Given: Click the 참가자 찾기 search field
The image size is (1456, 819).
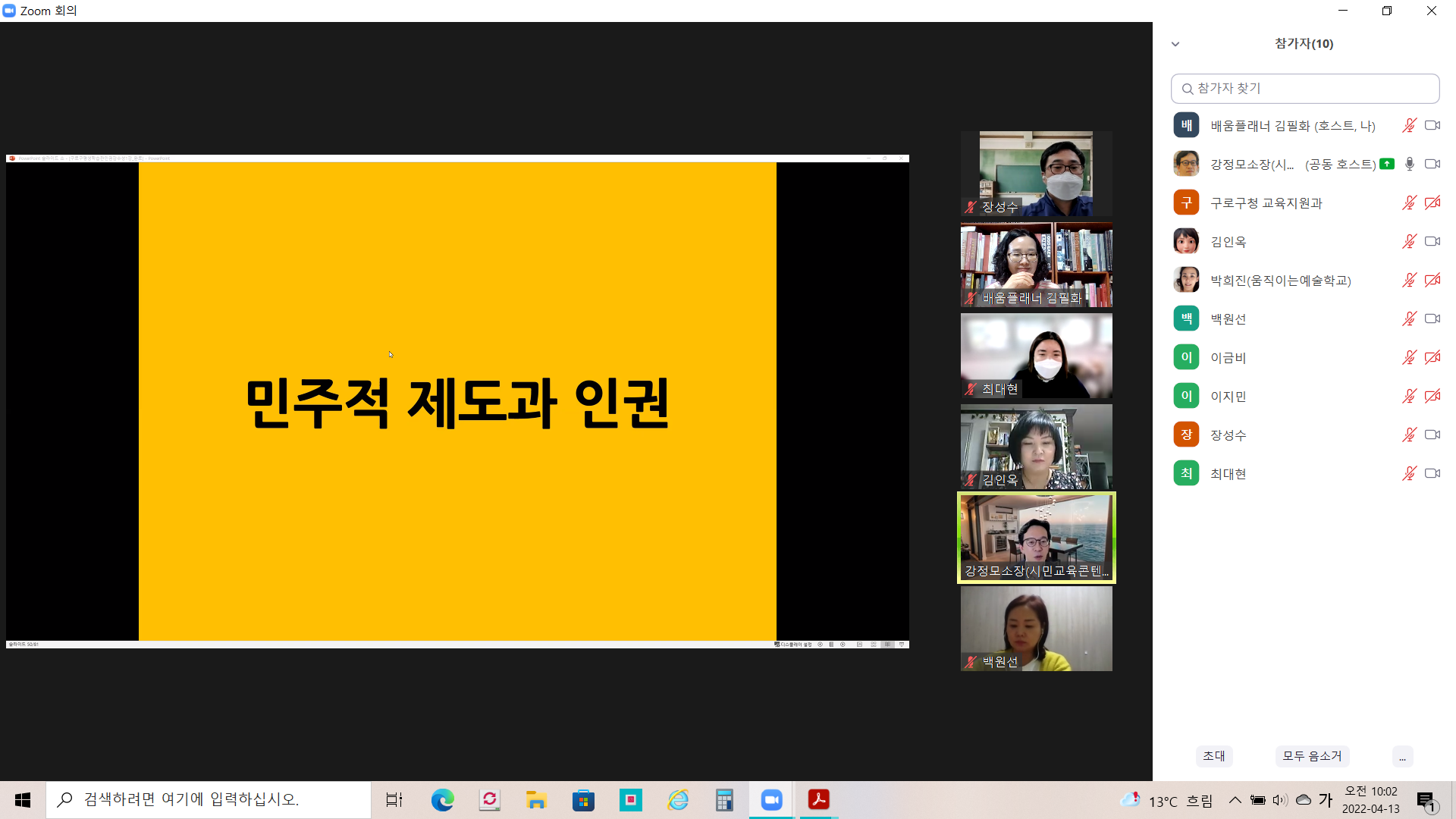Looking at the screenshot, I should coord(1304,89).
